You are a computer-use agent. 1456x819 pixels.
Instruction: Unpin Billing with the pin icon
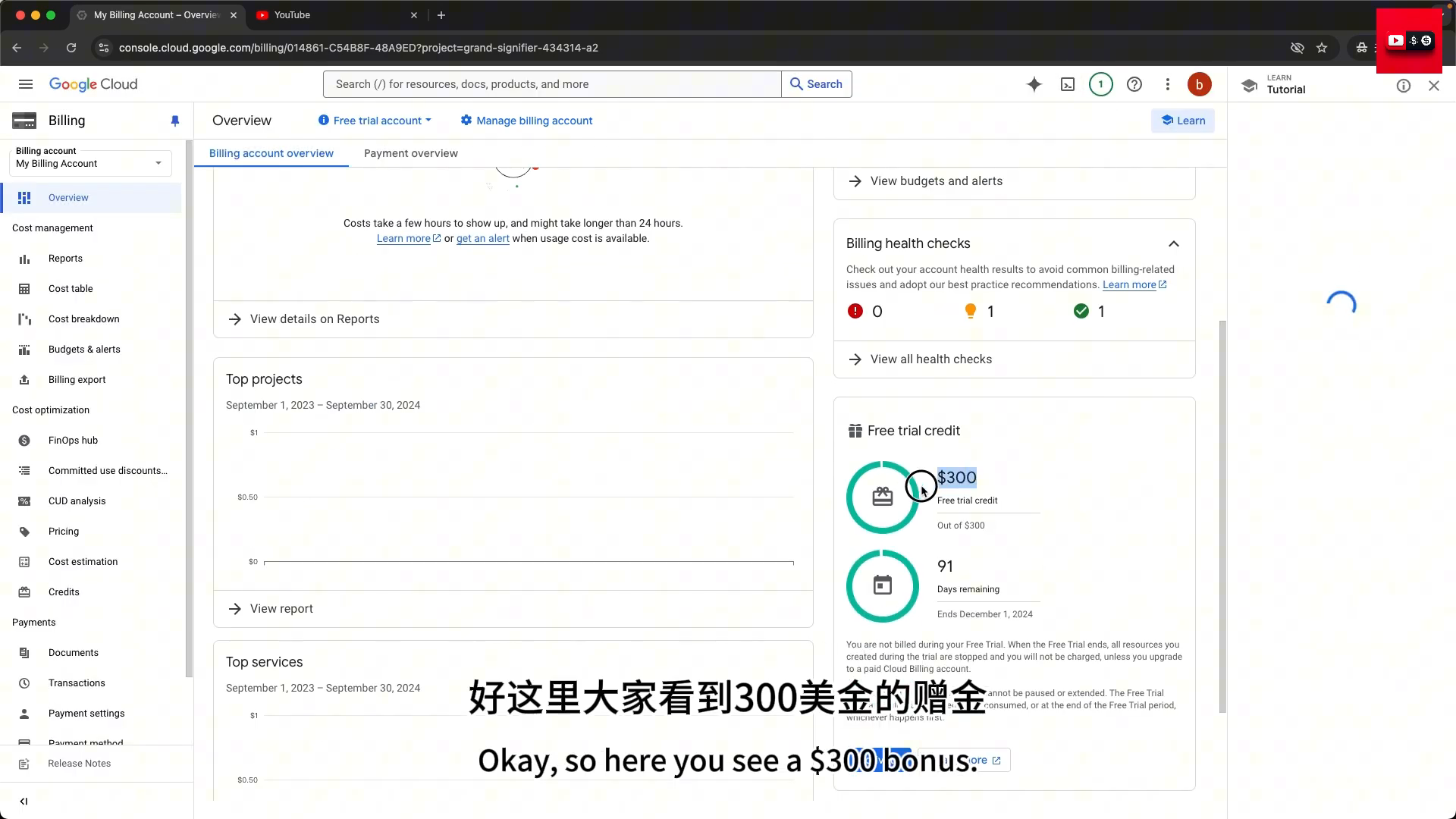175,121
